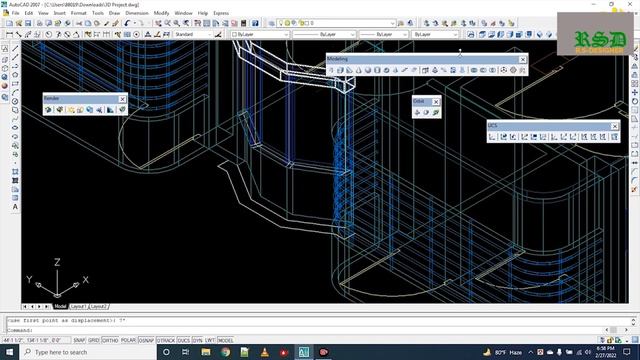The height and width of the screenshot is (360, 640).
Task: Click the first UCS toolbar icon
Action: point(492,137)
